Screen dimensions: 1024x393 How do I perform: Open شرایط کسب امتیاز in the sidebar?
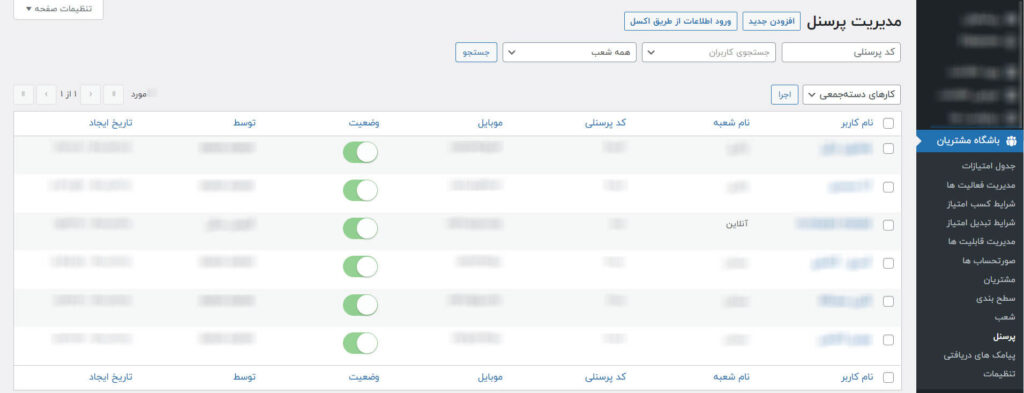[981, 204]
